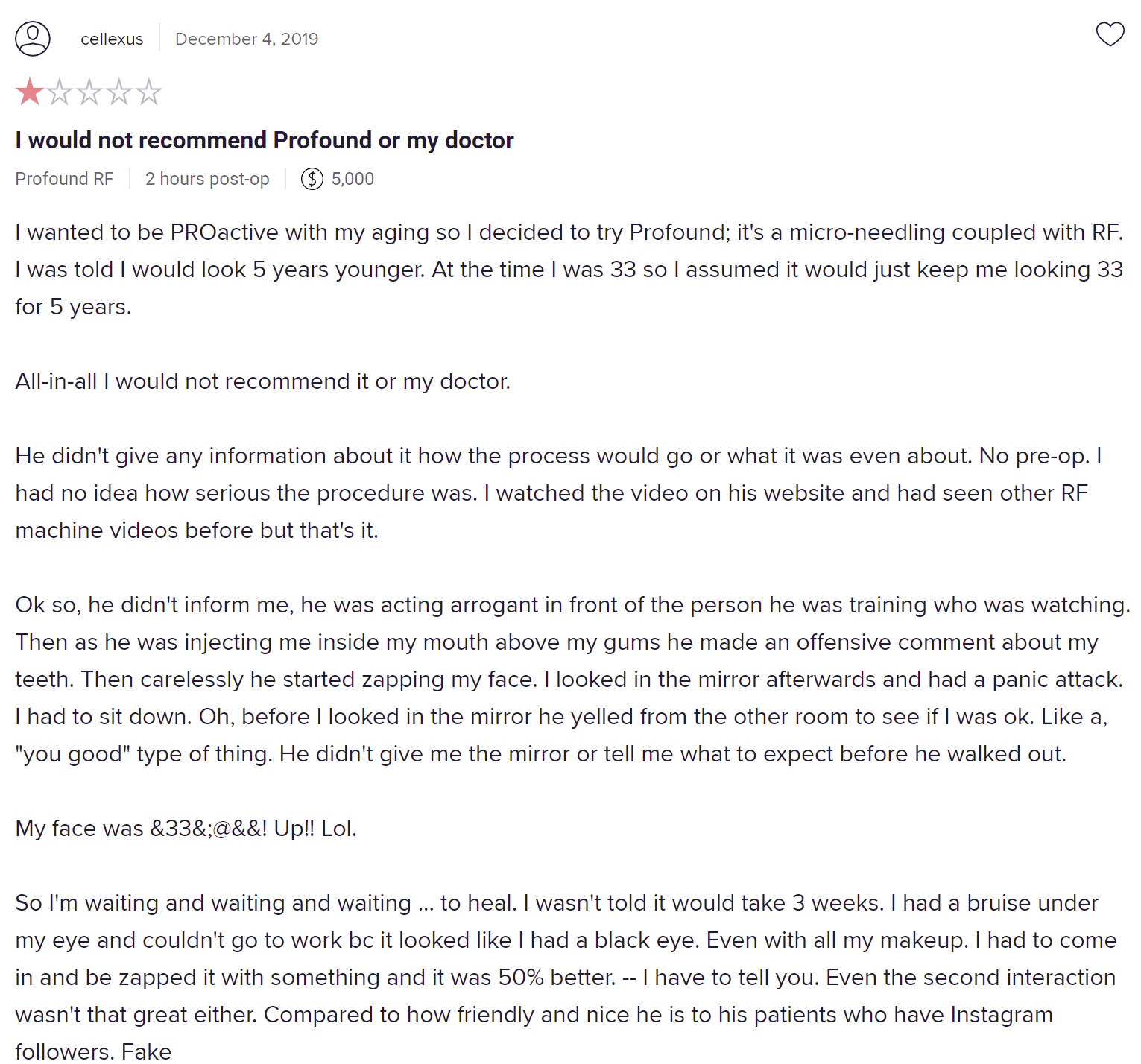Click the paragraph starting 'Ok so, he didn't inform'
Screen dimensions: 1141x1064
pyautogui.click(x=572, y=679)
